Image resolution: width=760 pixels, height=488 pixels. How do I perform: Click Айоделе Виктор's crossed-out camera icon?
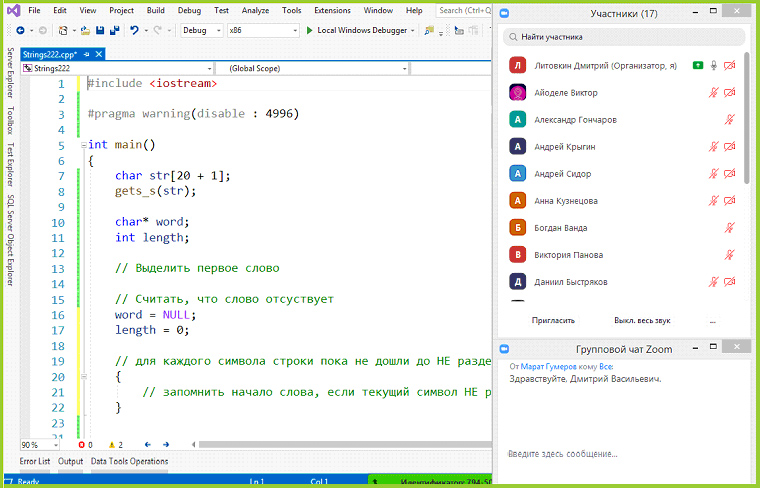[730, 93]
